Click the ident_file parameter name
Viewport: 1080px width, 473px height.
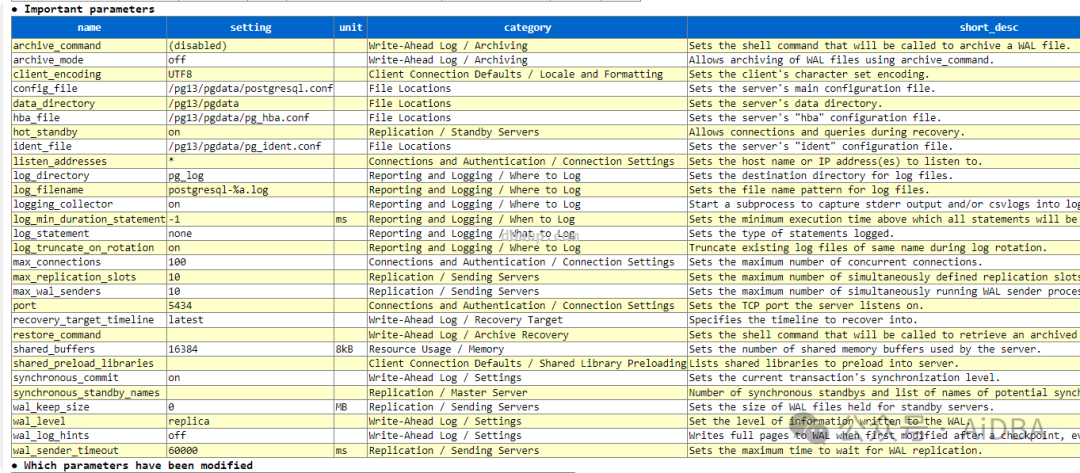tap(43, 147)
